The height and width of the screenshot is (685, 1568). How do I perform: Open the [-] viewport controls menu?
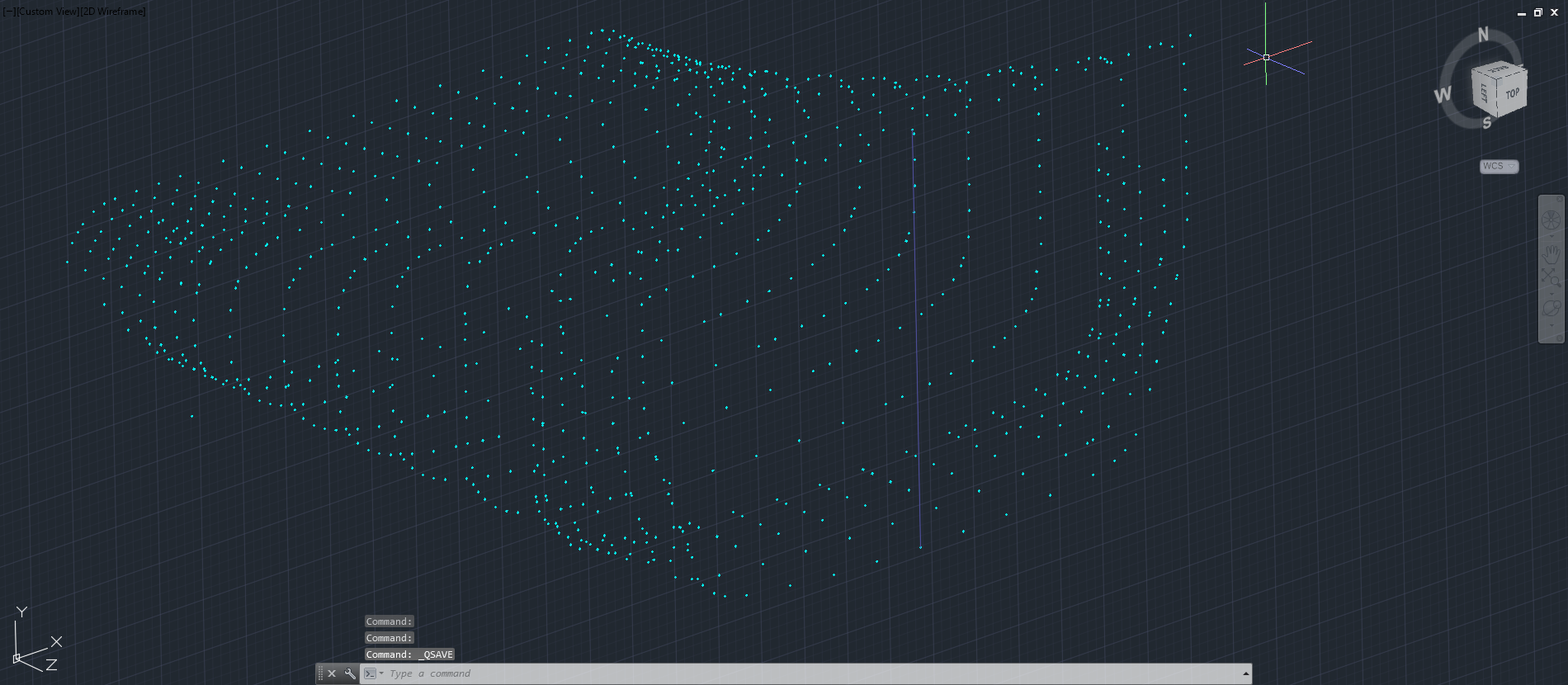9,12
